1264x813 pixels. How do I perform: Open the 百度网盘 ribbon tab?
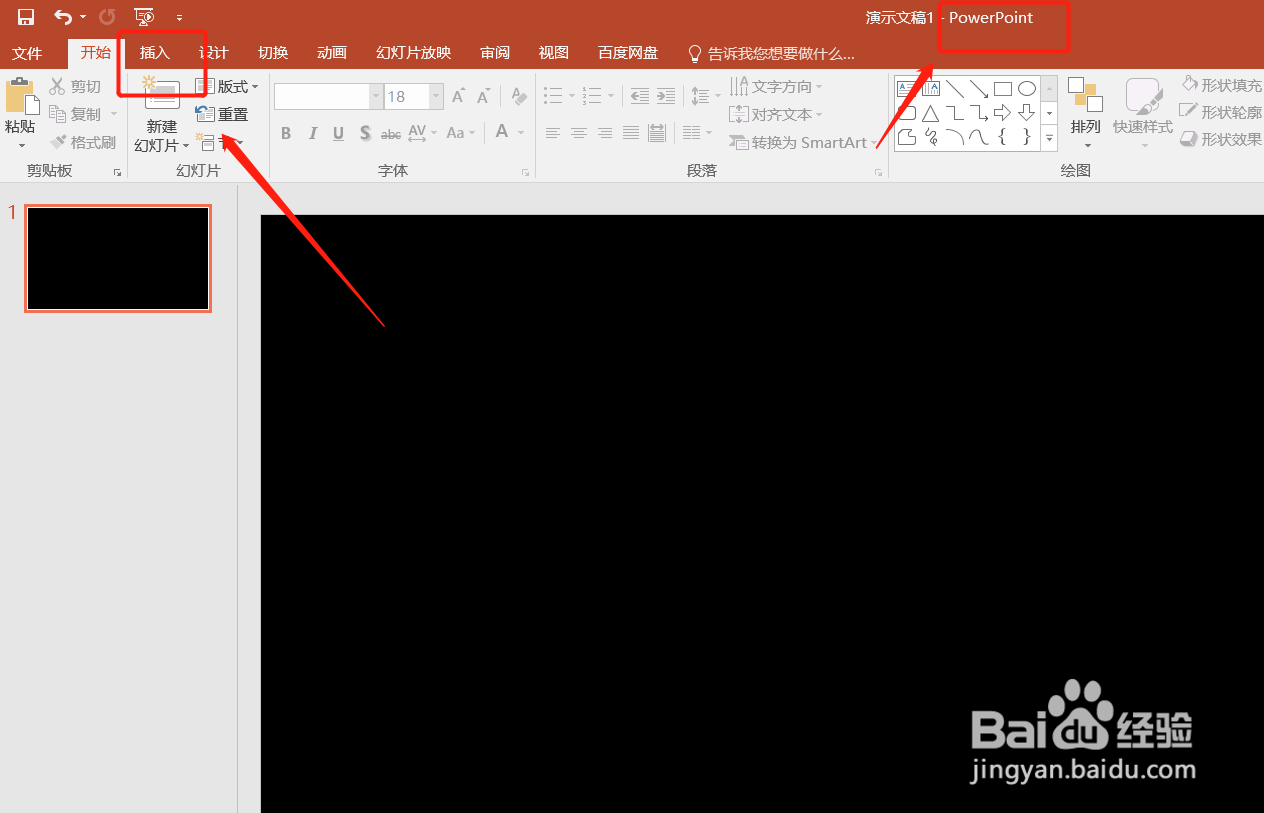point(628,53)
